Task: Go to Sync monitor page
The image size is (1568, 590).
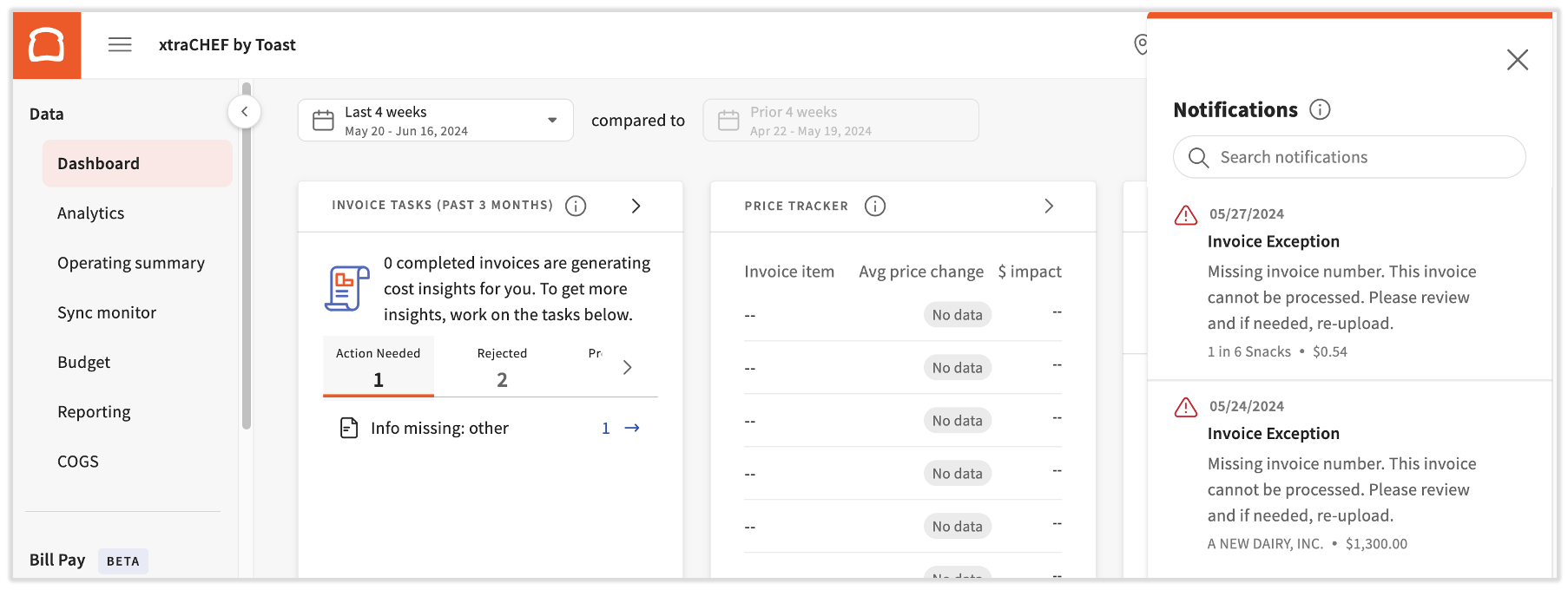Action: tap(107, 312)
